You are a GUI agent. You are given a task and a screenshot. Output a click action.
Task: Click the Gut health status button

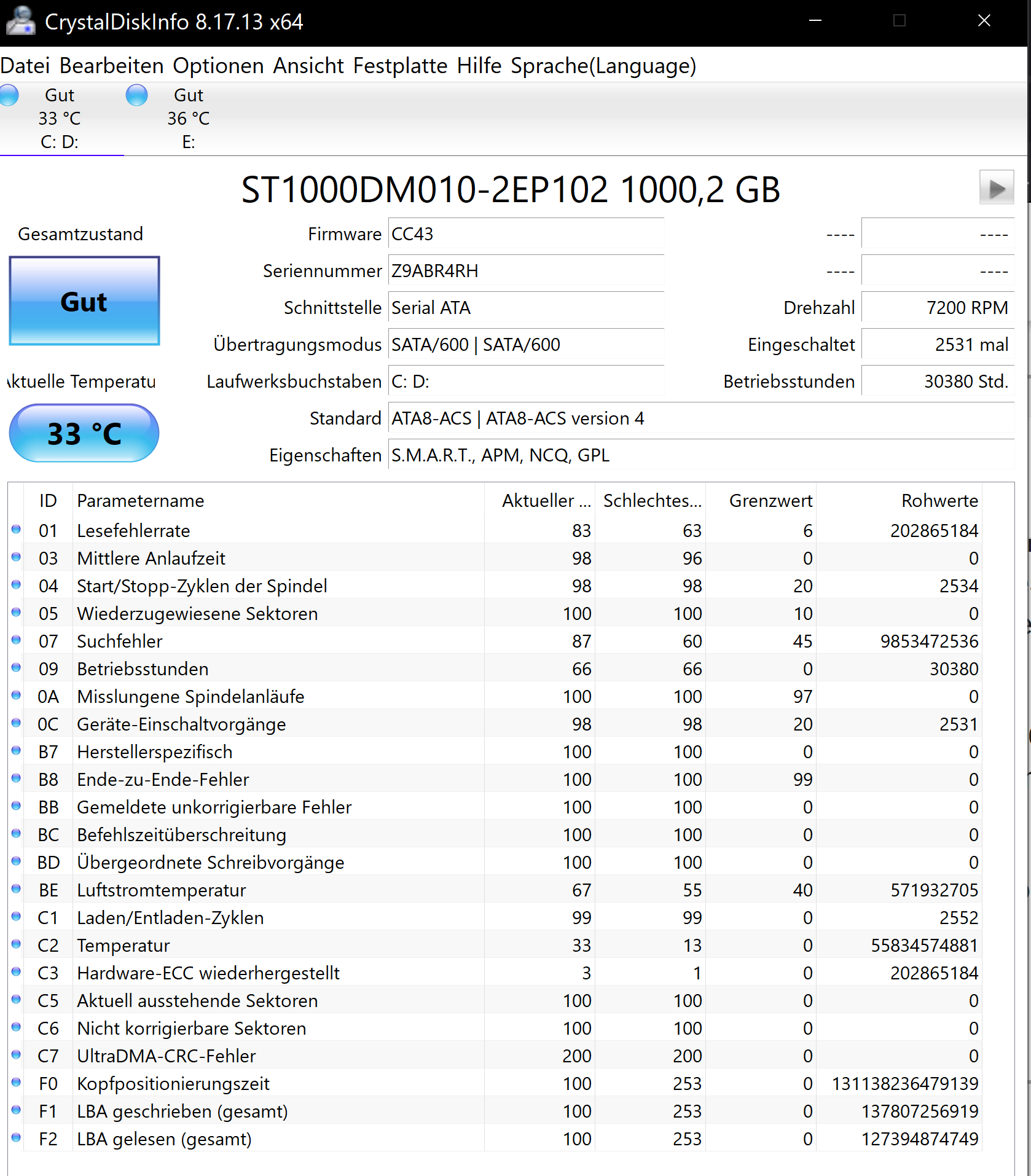84,301
